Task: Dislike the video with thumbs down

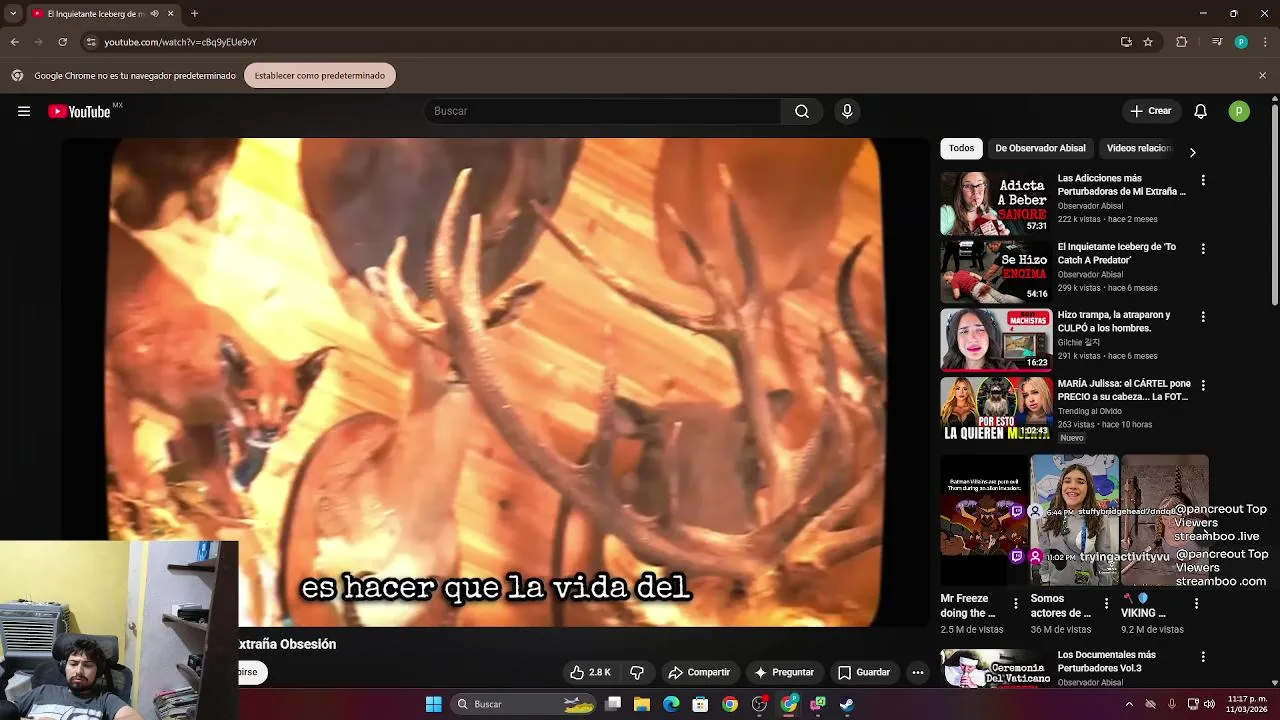Action: tap(636, 672)
